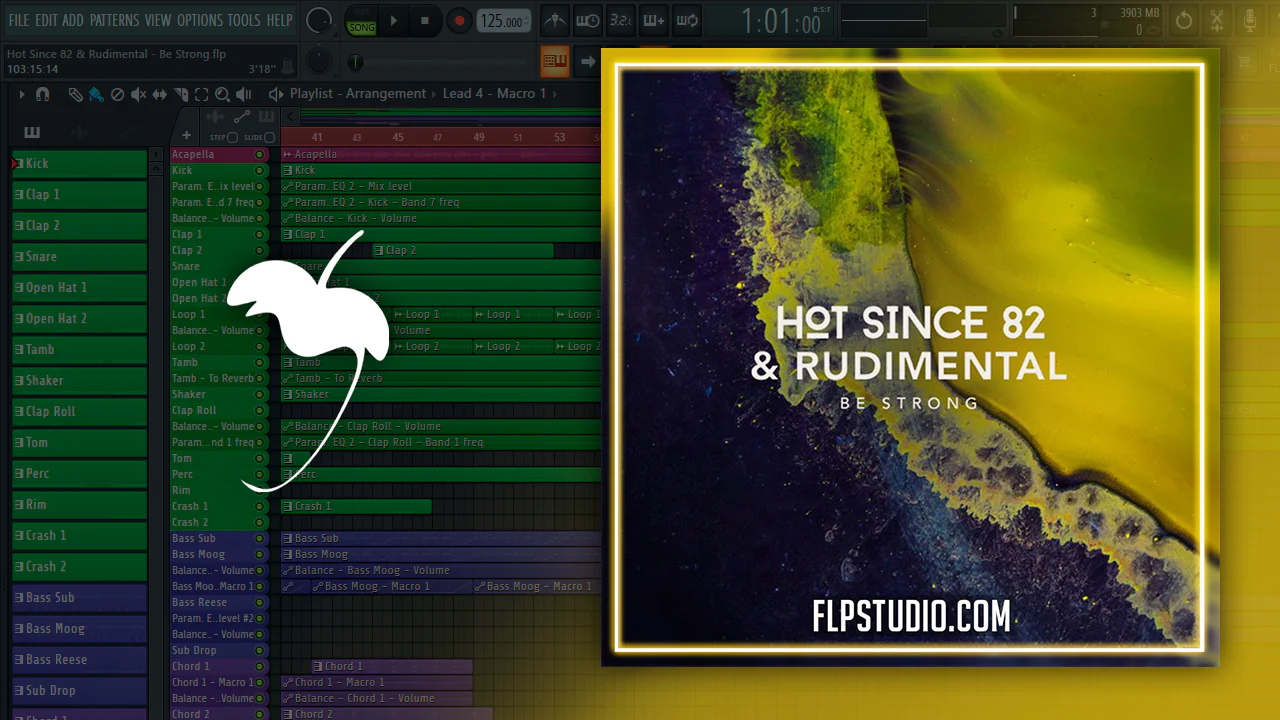Screen dimensions: 1280x720
Task: Mute the Bass Moog playlist track
Action: click(260, 555)
